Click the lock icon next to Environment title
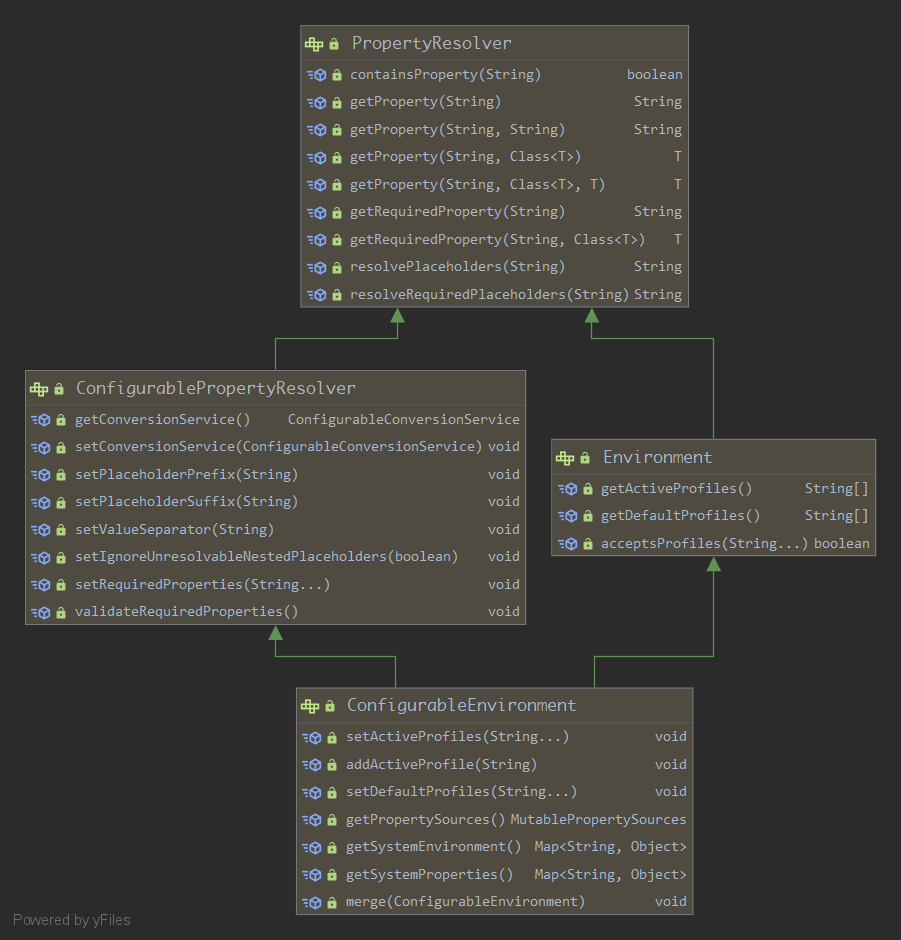 click(585, 458)
